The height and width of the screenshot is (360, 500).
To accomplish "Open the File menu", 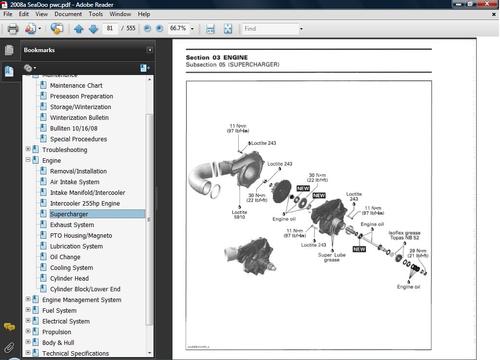I will pos(8,14).
